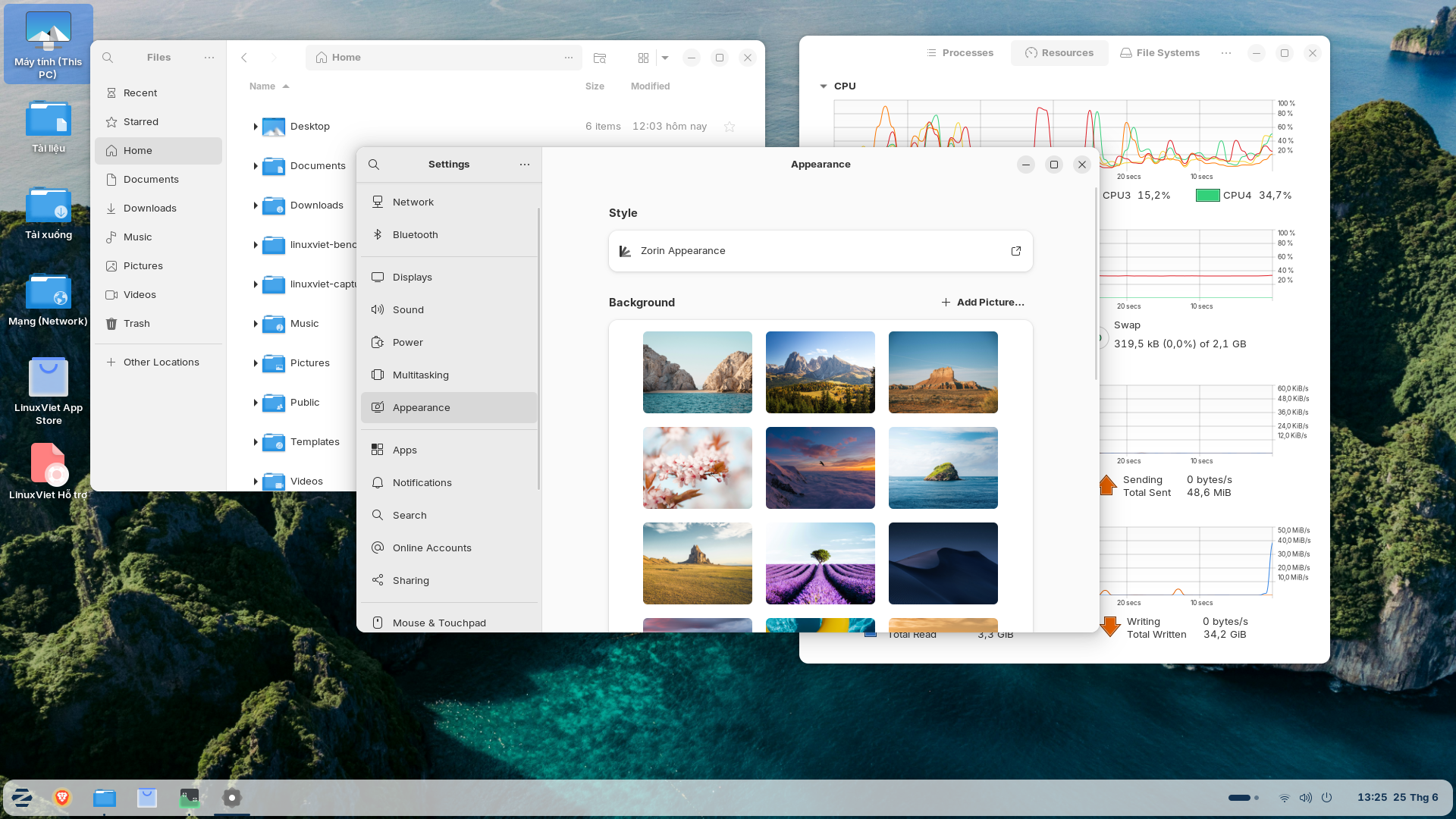This screenshot has width=1456, height=819.
Task: Open Multitasking settings in the sidebar
Action: pyautogui.click(x=449, y=375)
